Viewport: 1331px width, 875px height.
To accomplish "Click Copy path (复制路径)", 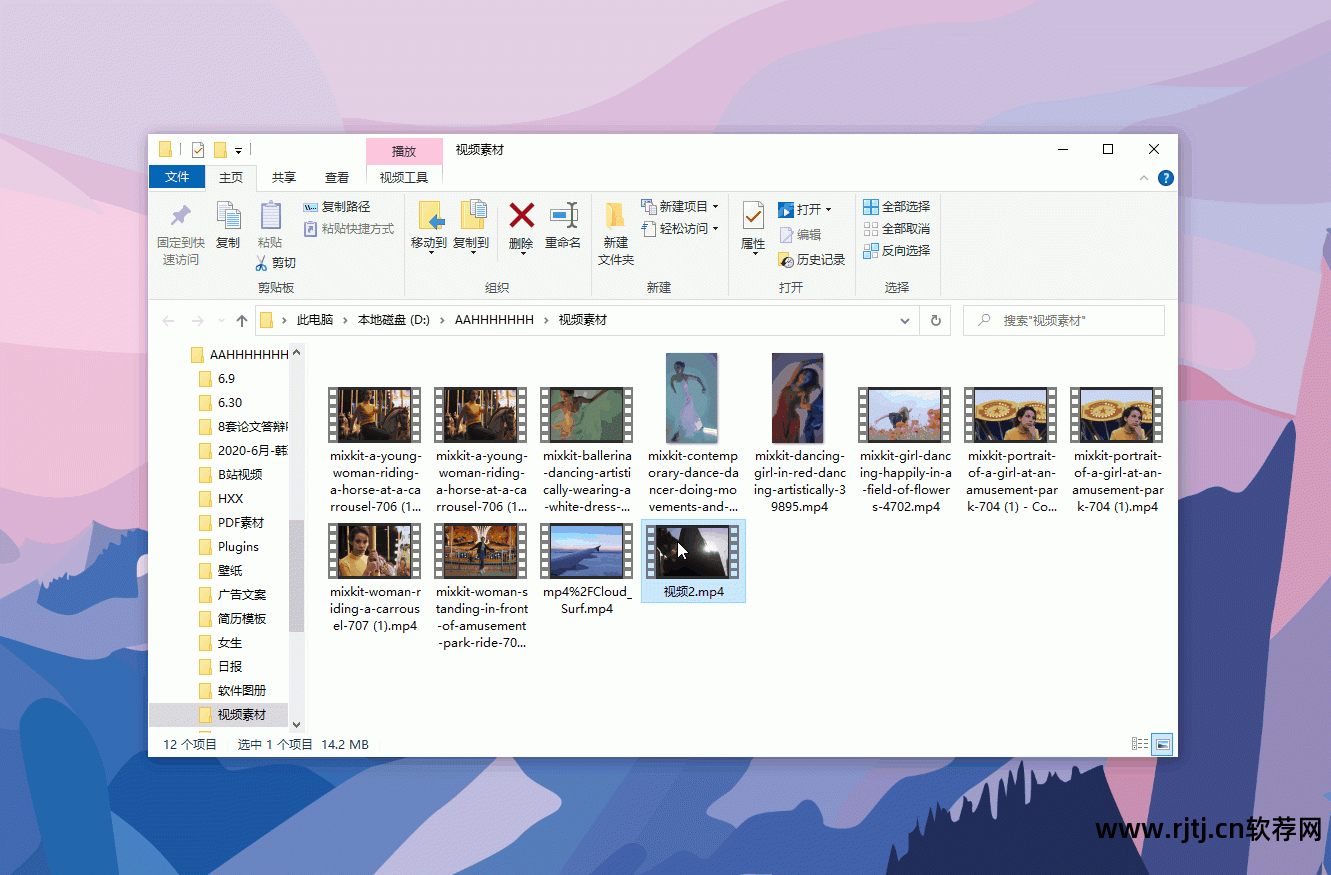I will coord(337,207).
